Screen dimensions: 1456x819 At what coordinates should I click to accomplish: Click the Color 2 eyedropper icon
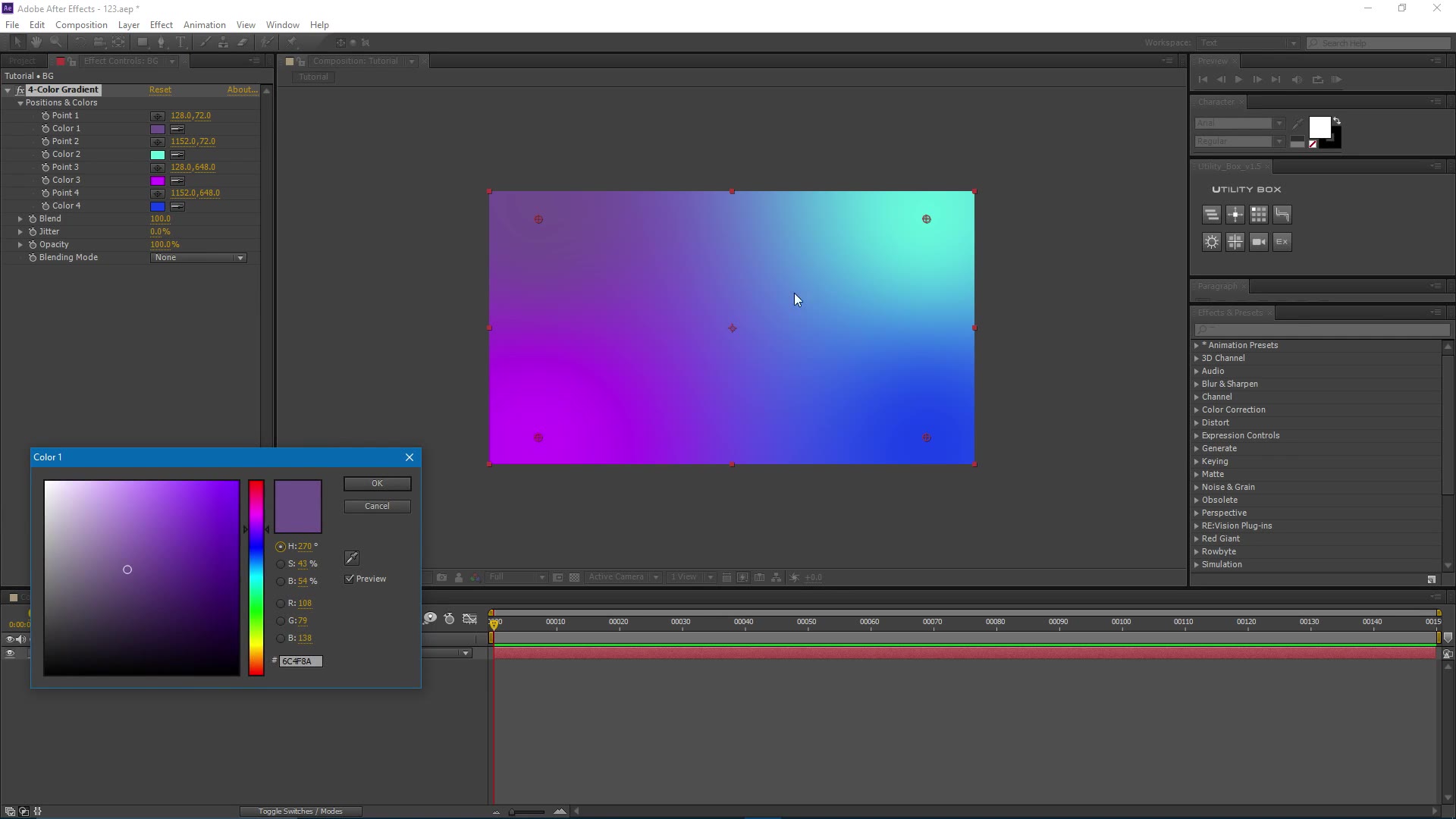177,155
